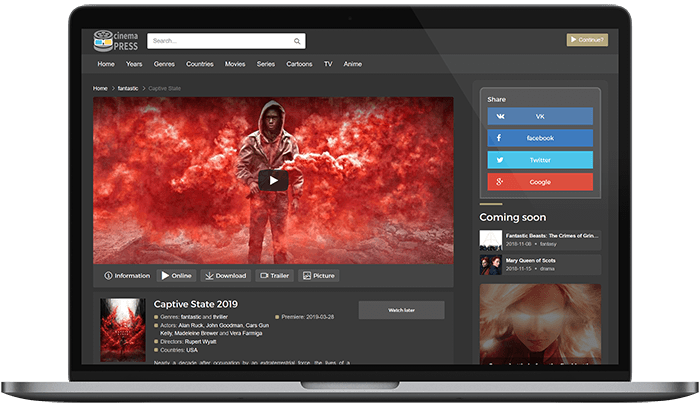Click the Watch later button
The height and width of the screenshot is (410, 700).
tap(401, 310)
